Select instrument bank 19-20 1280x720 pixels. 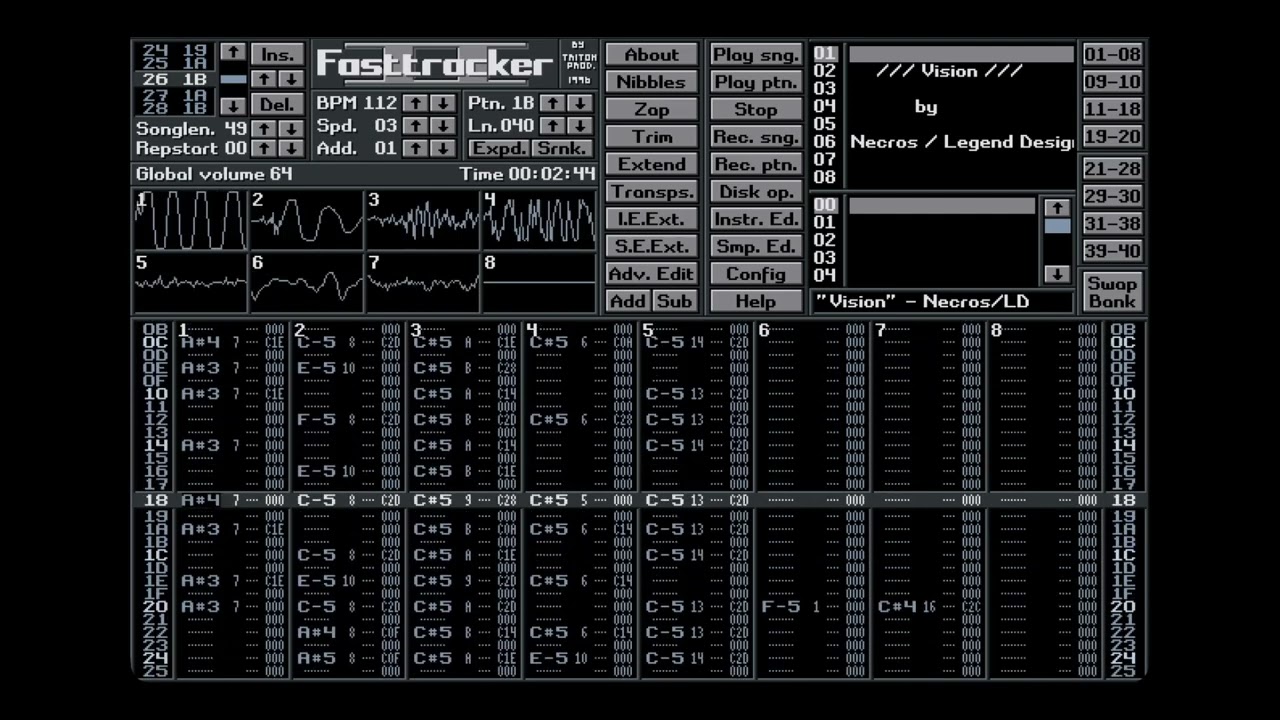click(x=1112, y=137)
